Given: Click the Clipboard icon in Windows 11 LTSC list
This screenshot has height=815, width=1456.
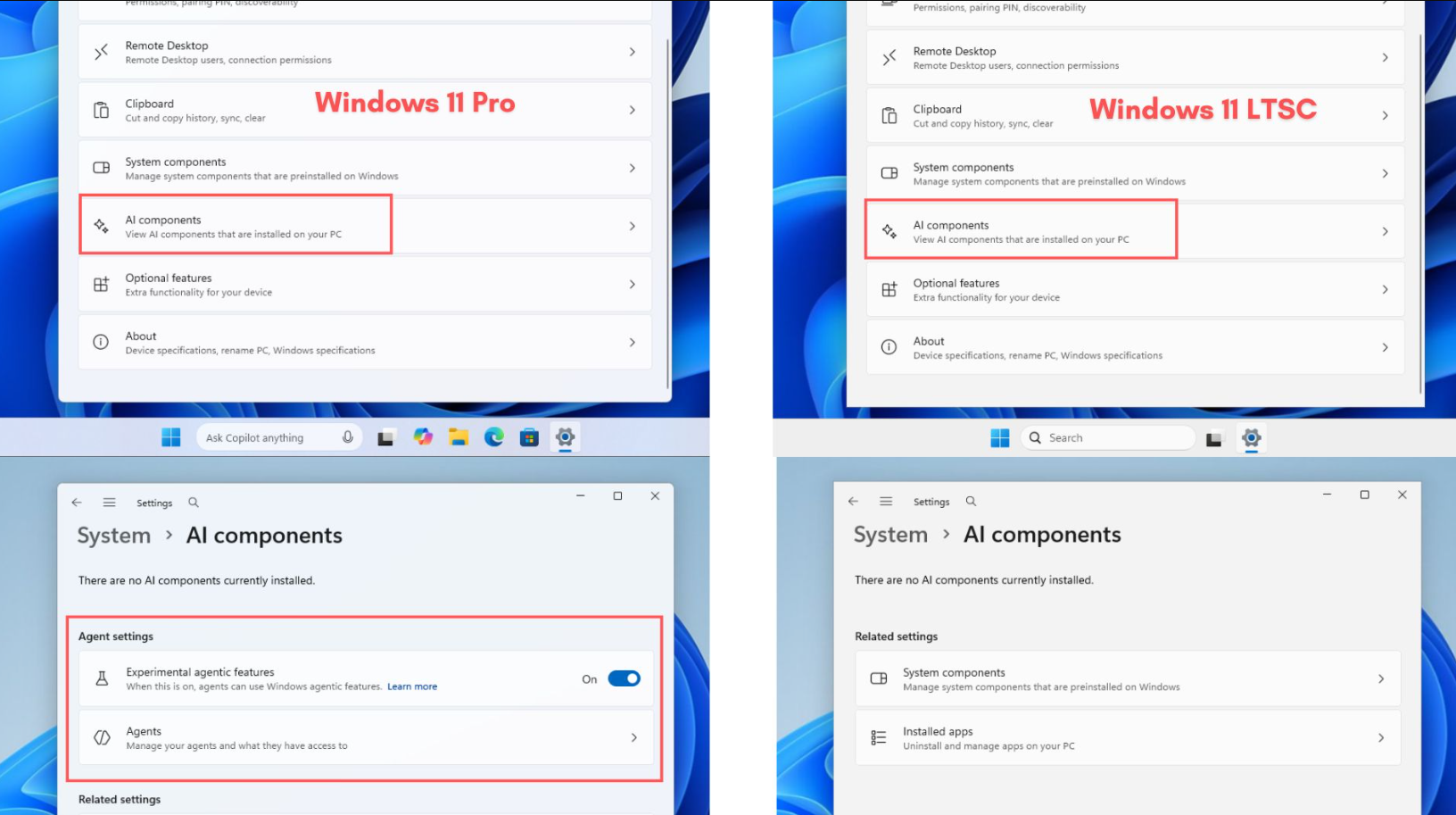Looking at the screenshot, I should [x=889, y=115].
